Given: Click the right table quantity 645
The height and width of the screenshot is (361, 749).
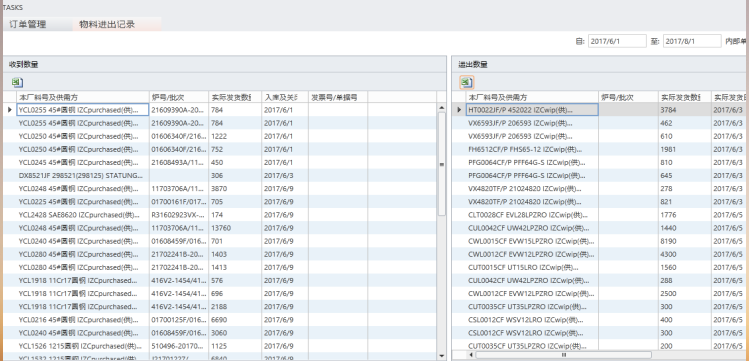Looking at the screenshot, I should [x=685, y=175].
